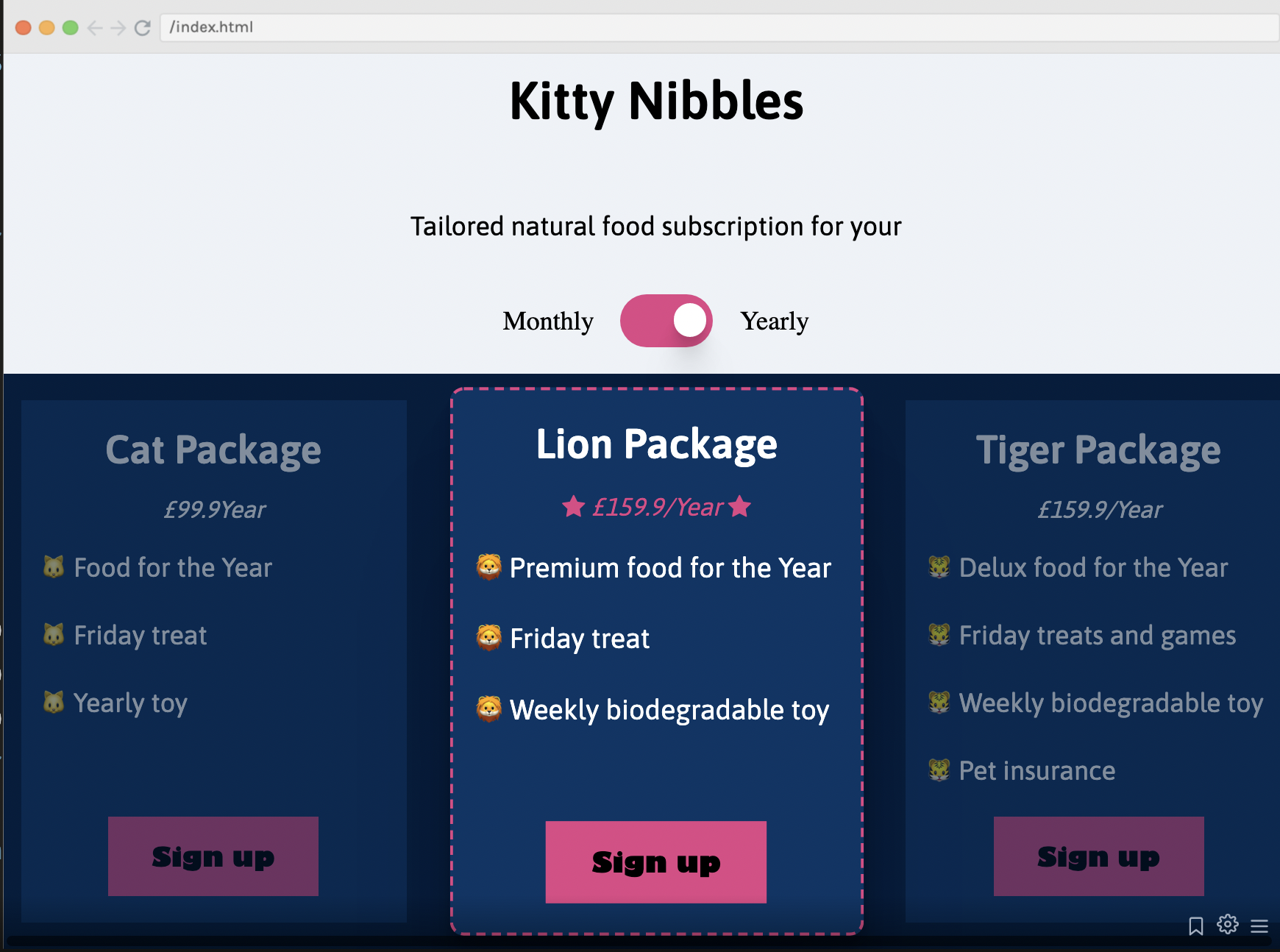Sign up for the Tiger Package
This screenshot has height=952, width=1280.
tap(1099, 856)
